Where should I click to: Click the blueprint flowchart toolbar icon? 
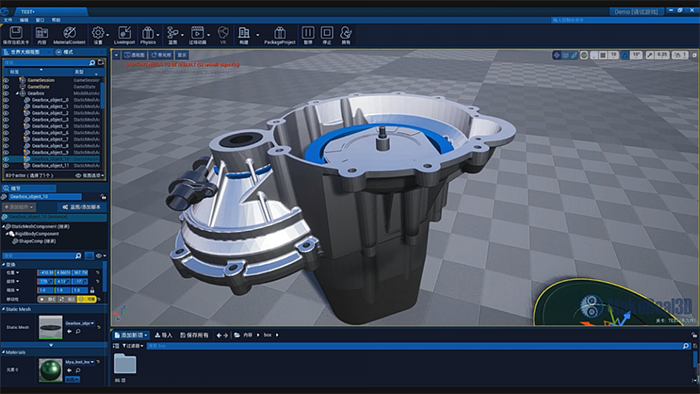pos(172,35)
